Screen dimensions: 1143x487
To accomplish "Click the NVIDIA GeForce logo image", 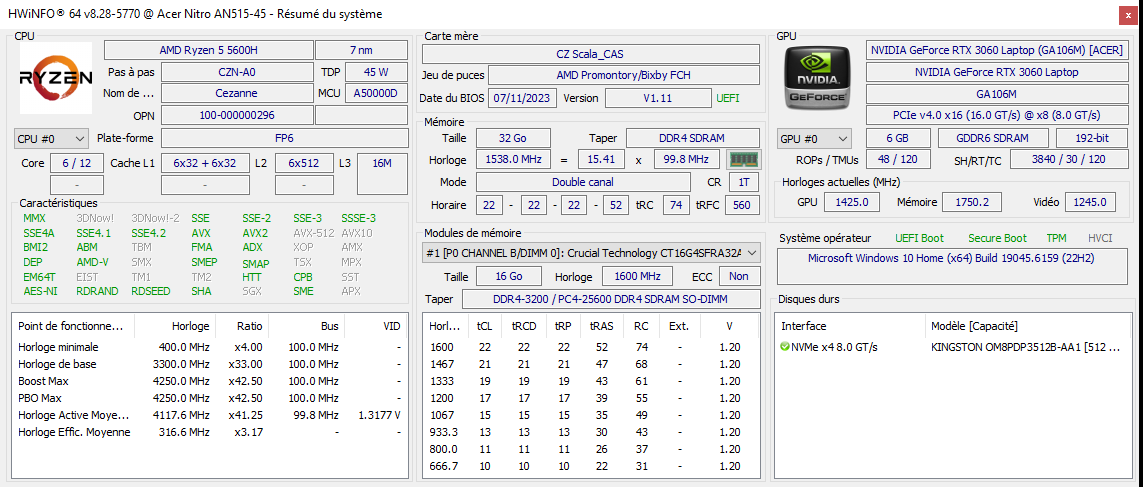I will point(816,77).
